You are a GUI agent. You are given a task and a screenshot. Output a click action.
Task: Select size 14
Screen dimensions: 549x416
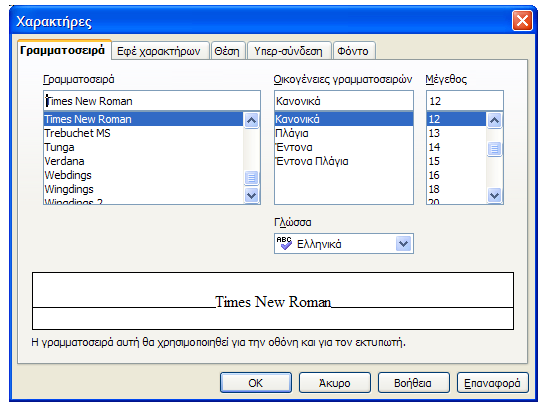click(456, 147)
